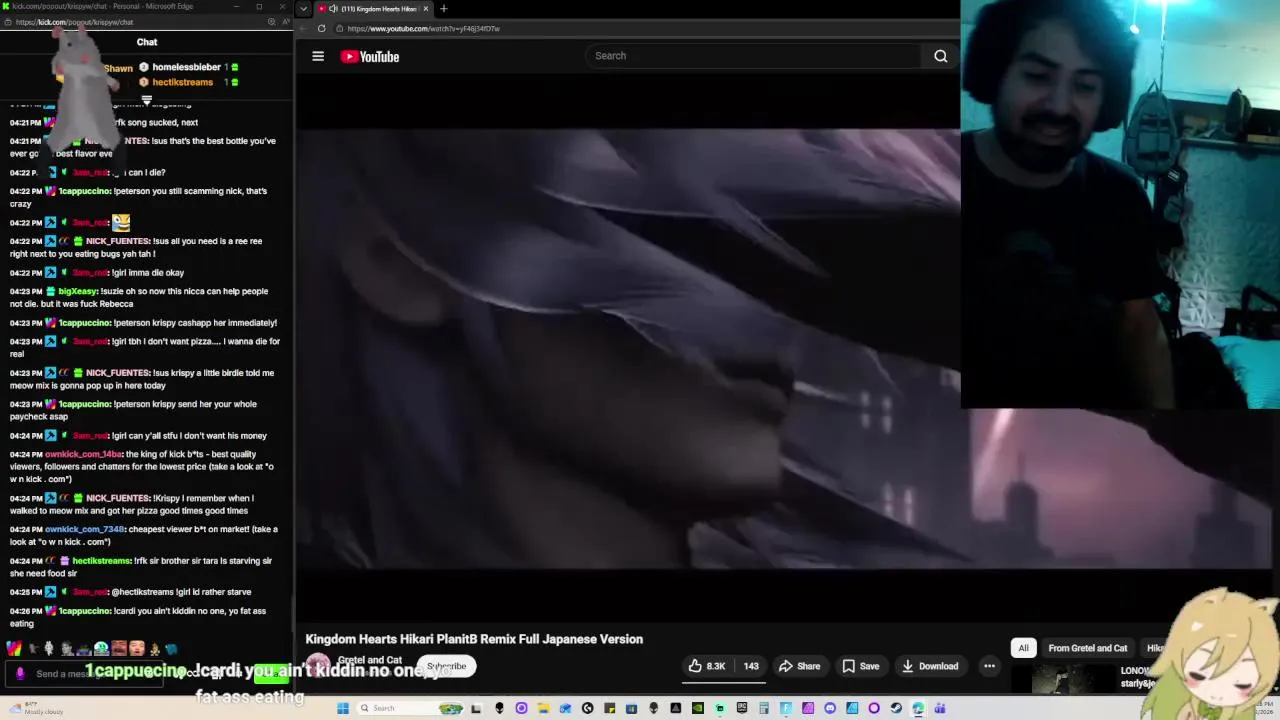Click the YouTube address bar URL
The height and width of the screenshot is (720, 1280).
pyautogui.click(x=424, y=28)
